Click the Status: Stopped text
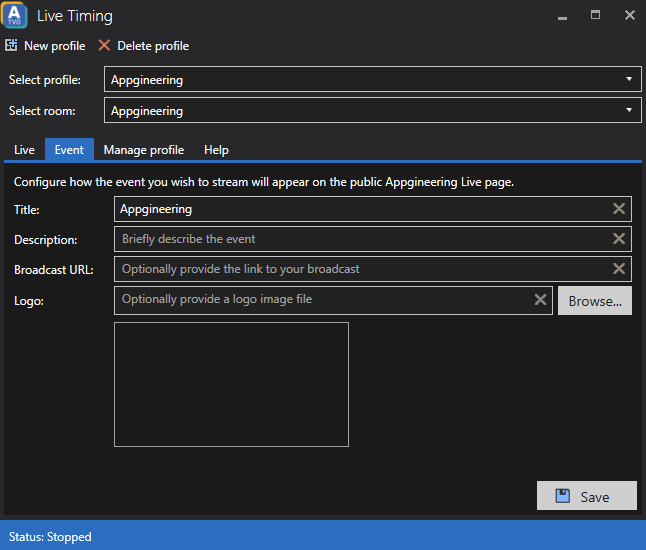This screenshot has width=646, height=550. pos(50,537)
